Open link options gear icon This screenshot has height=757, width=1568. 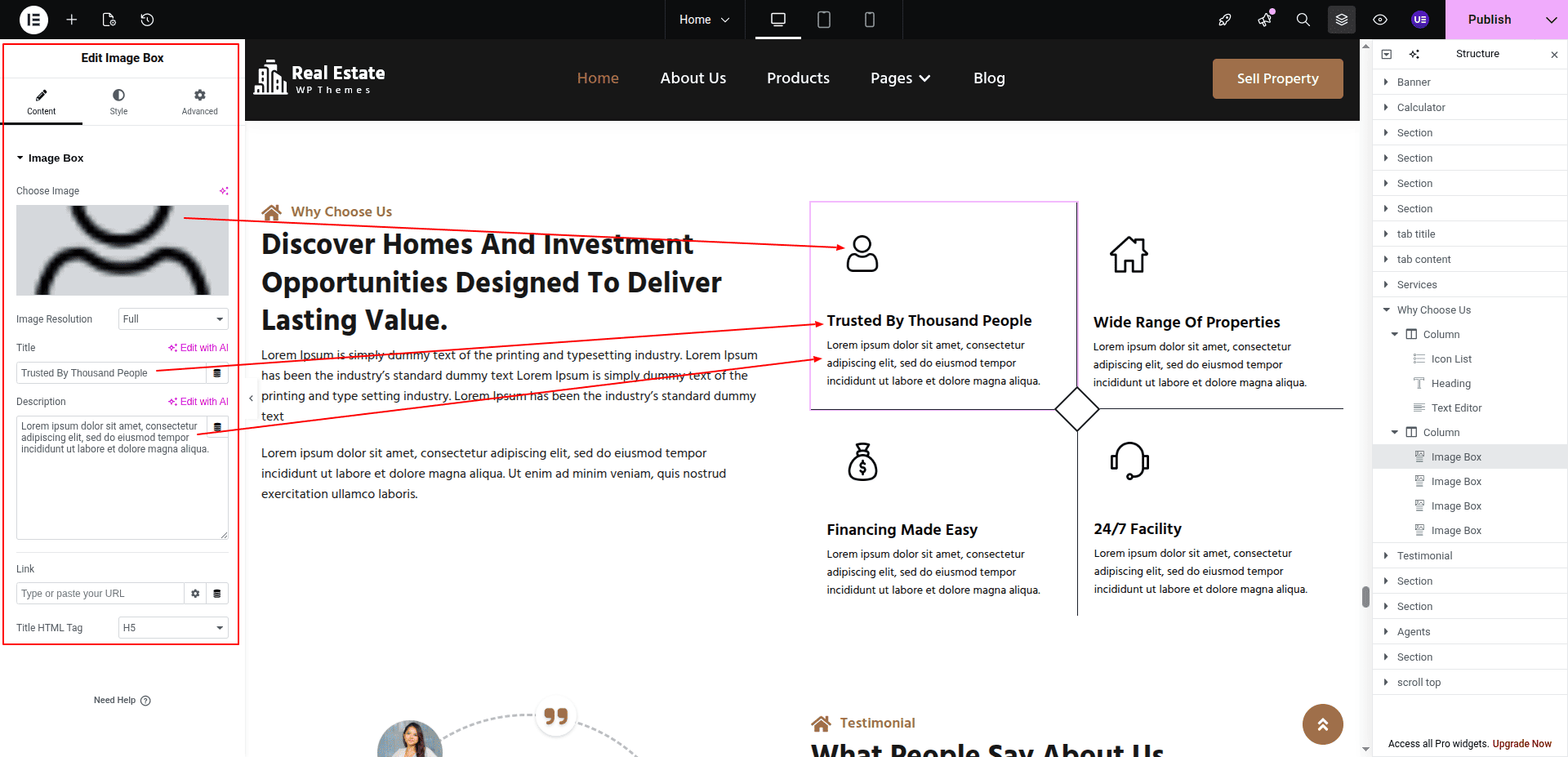tap(195, 594)
